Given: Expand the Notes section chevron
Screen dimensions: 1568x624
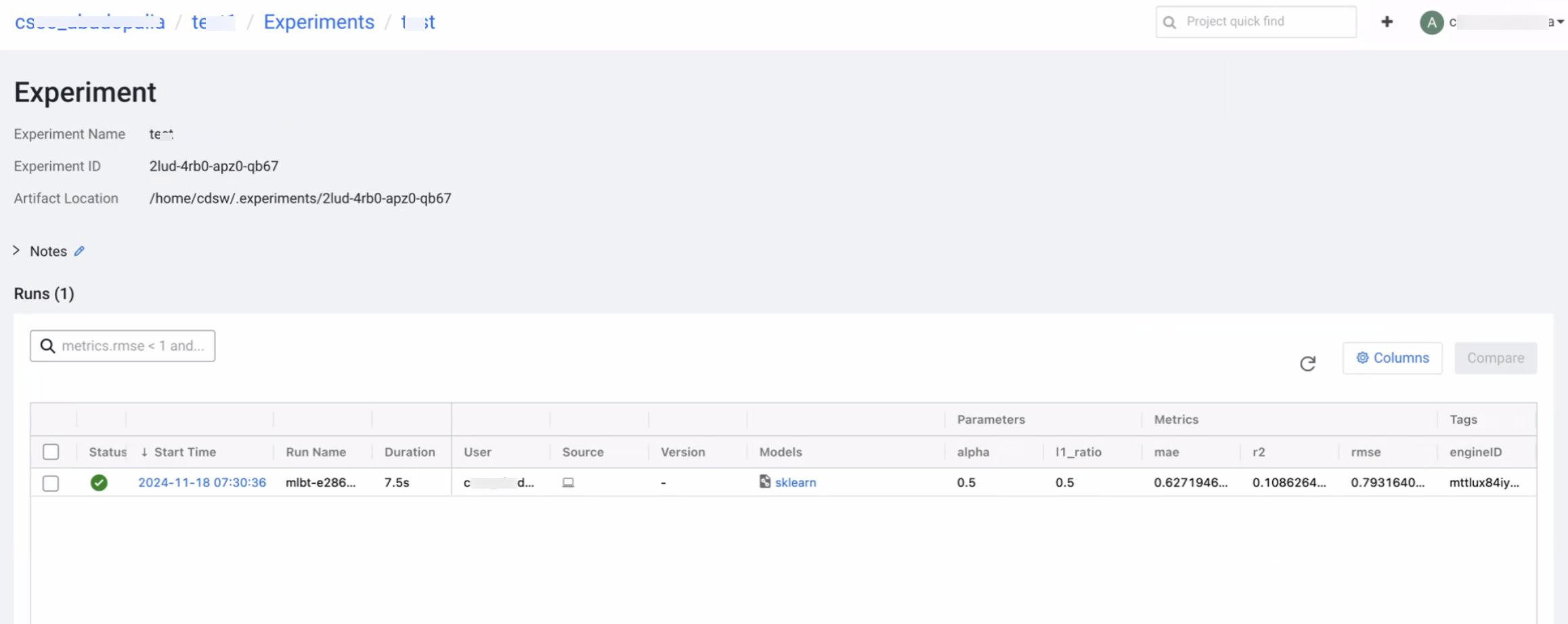Looking at the screenshot, I should (x=17, y=250).
